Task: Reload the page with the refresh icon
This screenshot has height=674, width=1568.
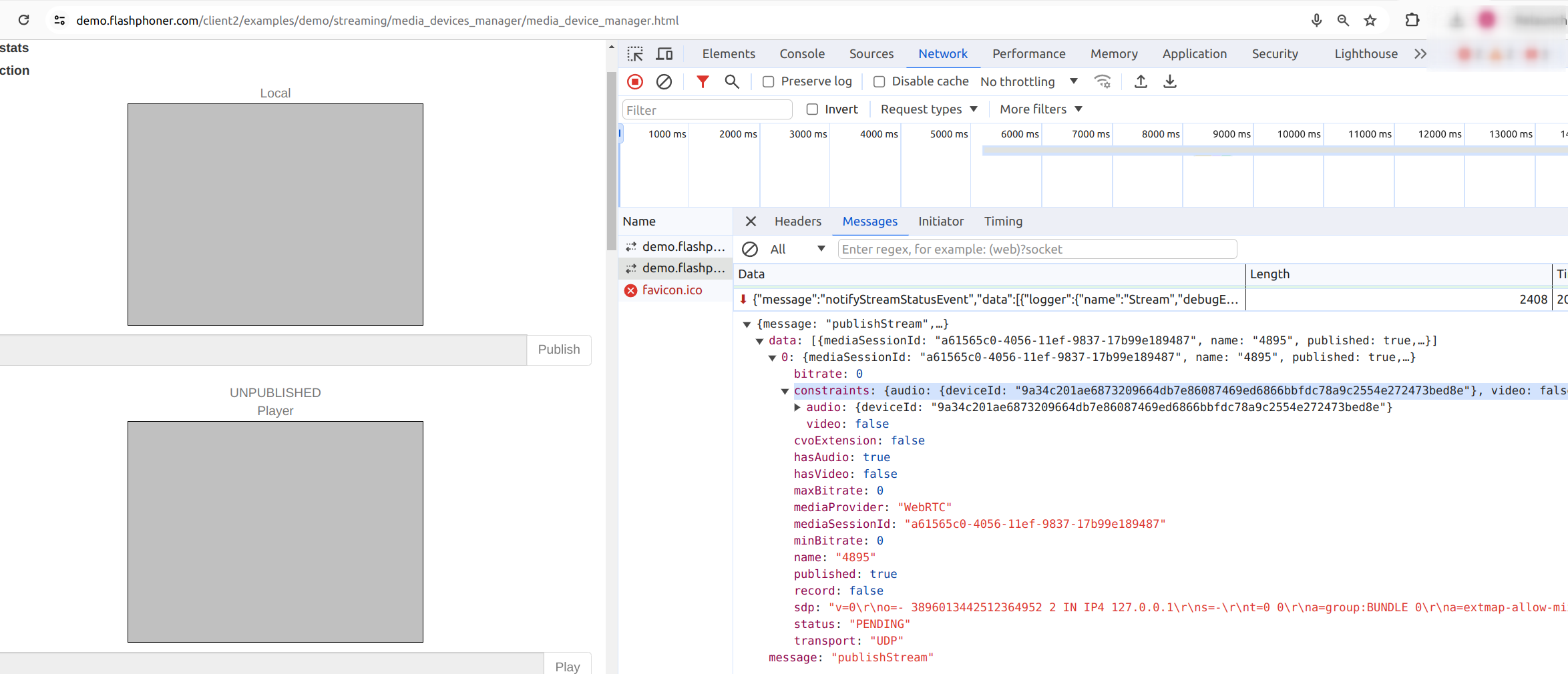Action: [24, 20]
